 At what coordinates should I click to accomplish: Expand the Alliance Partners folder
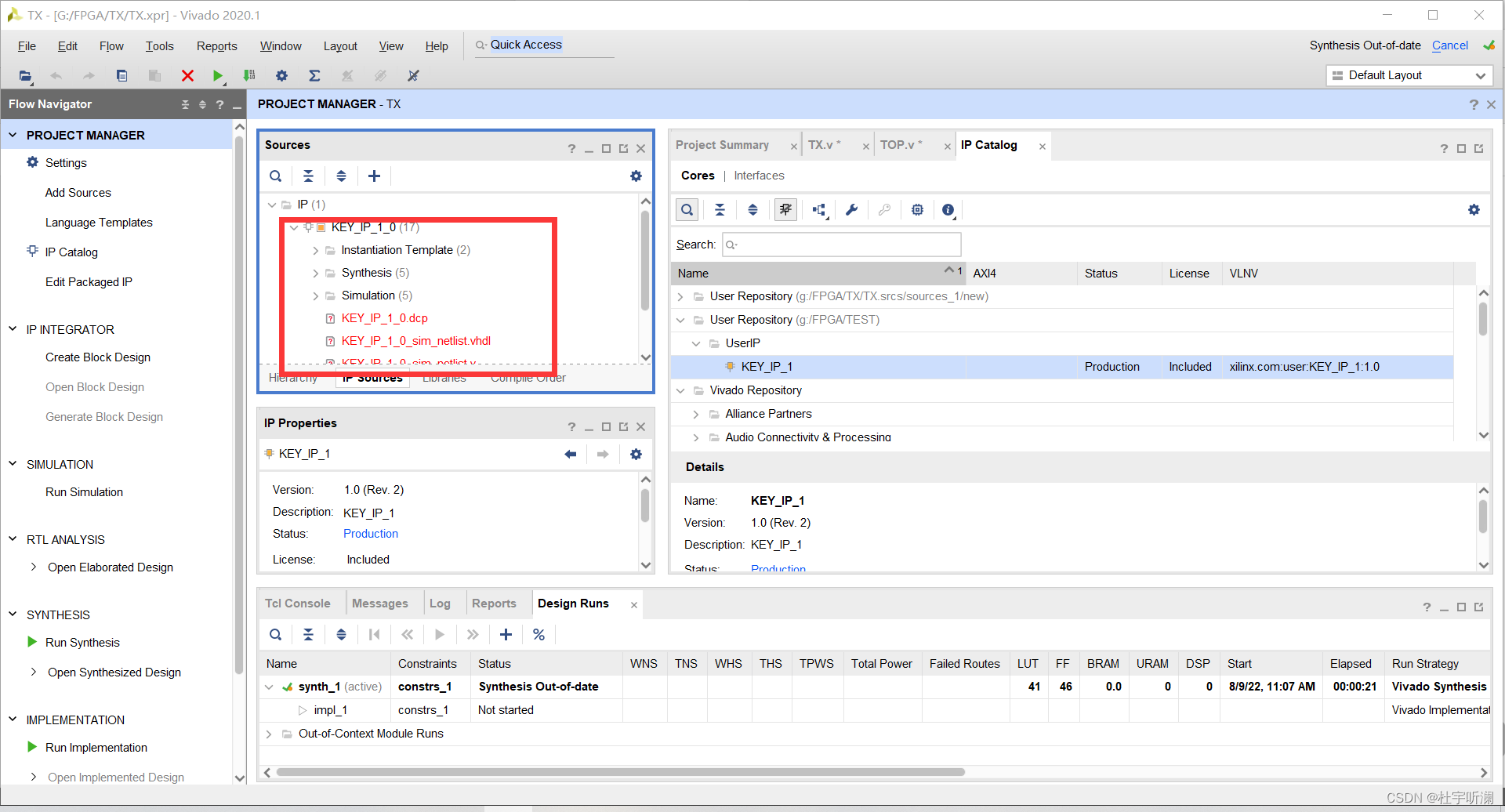[x=695, y=415]
